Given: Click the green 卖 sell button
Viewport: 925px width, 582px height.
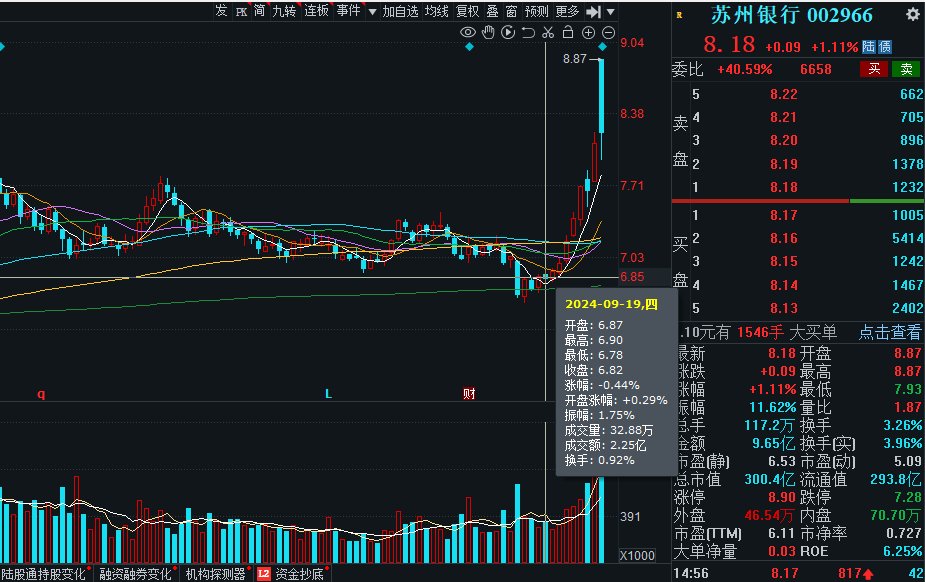Looking at the screenshot, I should click(907, 69).
